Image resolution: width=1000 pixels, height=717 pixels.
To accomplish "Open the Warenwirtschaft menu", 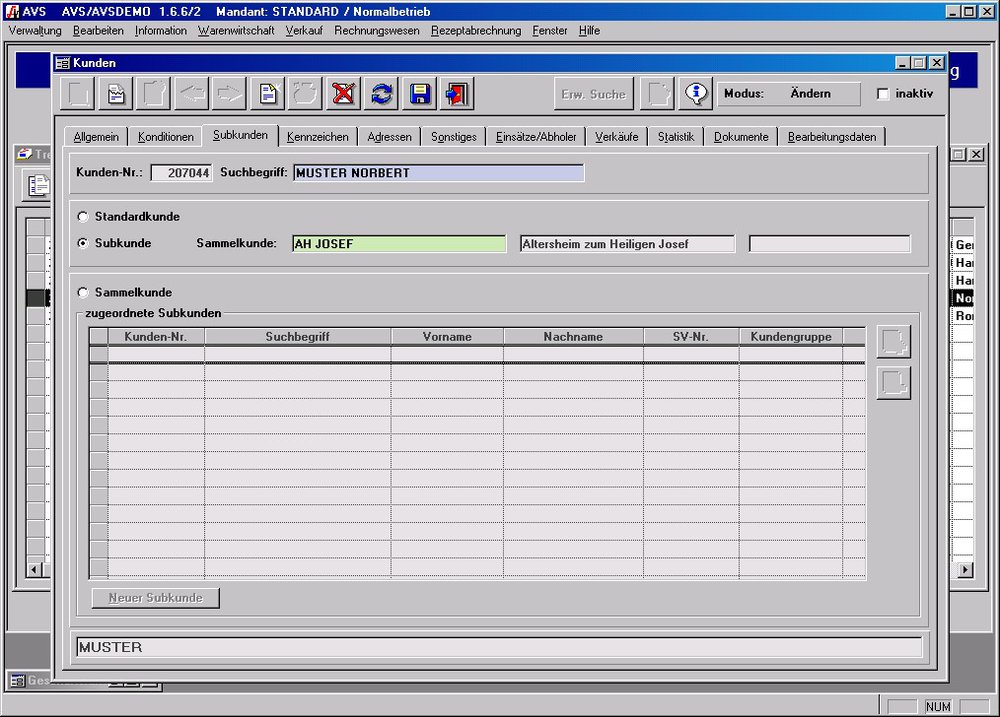I will [236, 31].
